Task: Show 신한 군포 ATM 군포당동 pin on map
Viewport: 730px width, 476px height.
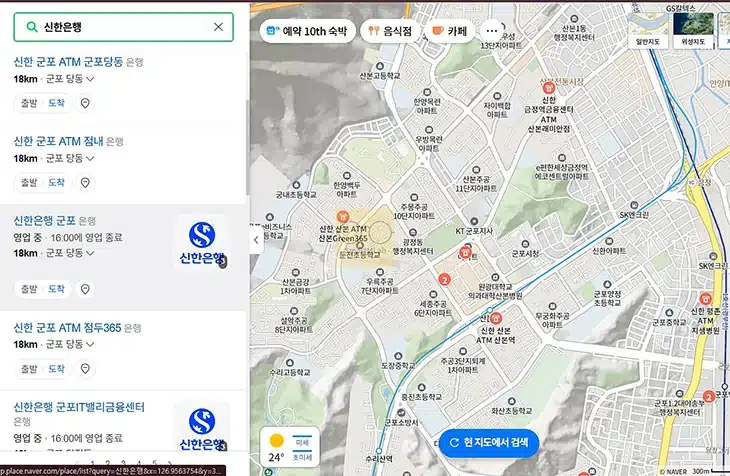Action: point(85,103)
